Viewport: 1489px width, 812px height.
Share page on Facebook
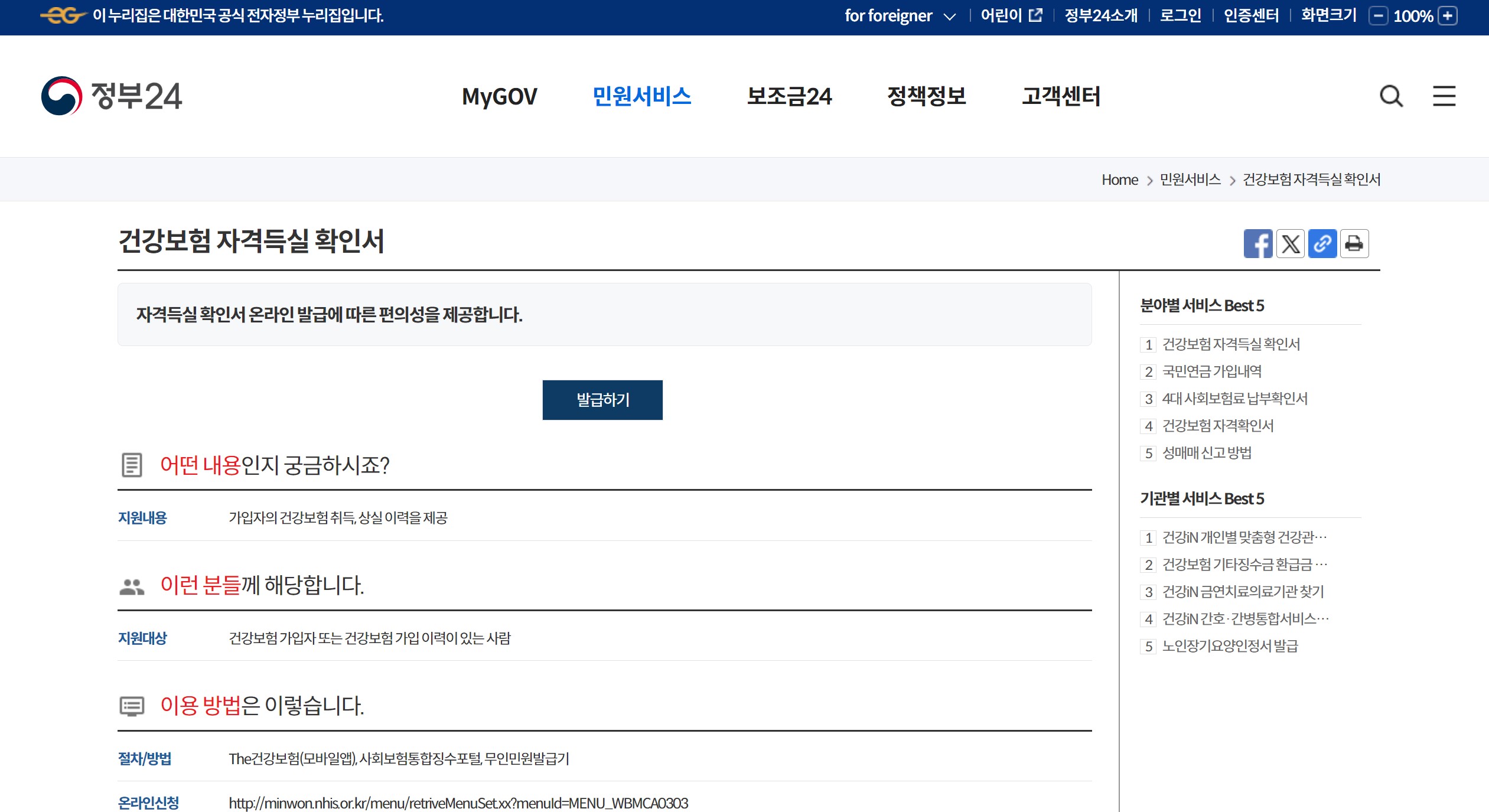point(1258,244)
